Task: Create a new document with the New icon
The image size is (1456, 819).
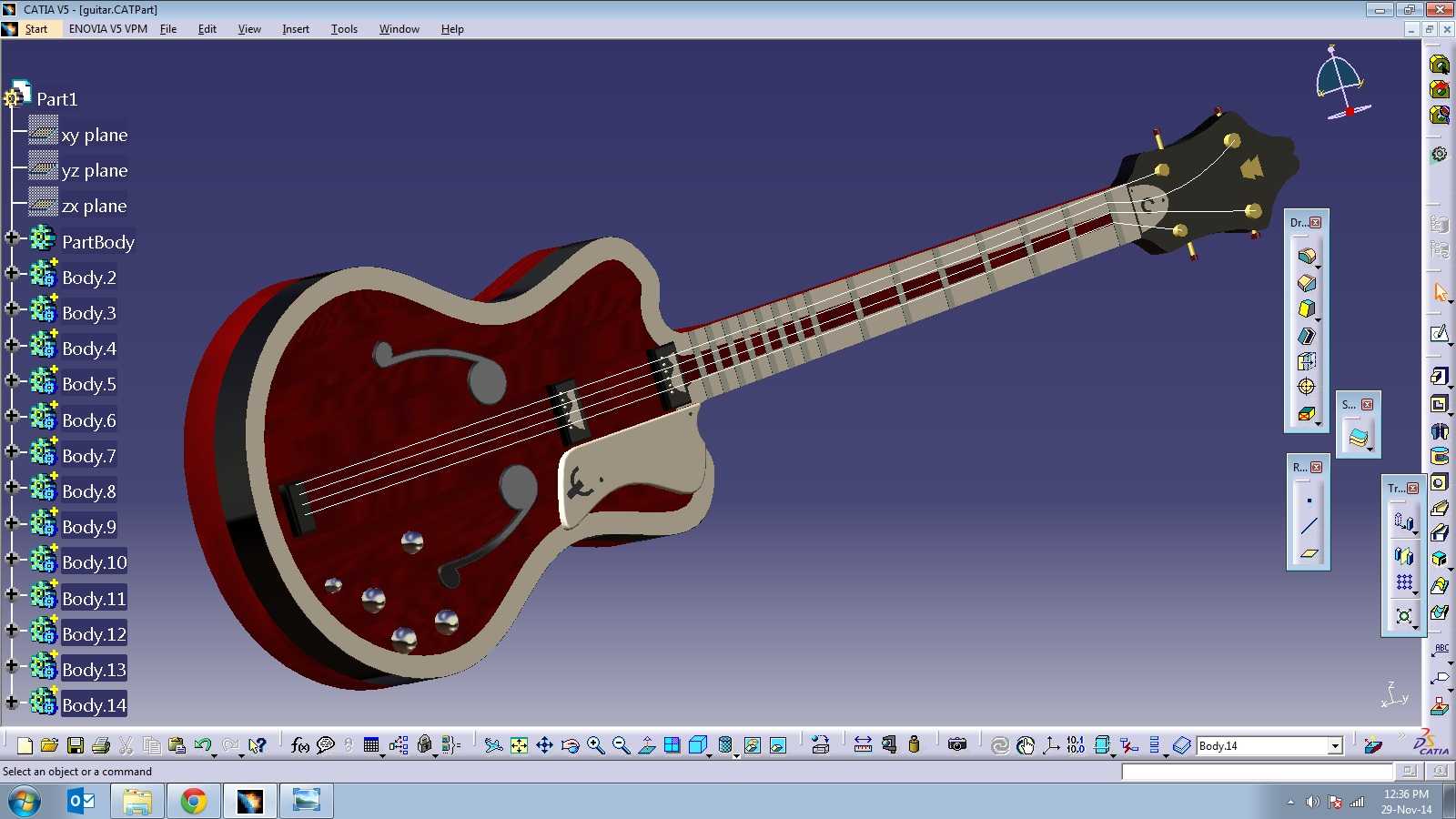Action: pyautogui.click(x=25, y=745)
